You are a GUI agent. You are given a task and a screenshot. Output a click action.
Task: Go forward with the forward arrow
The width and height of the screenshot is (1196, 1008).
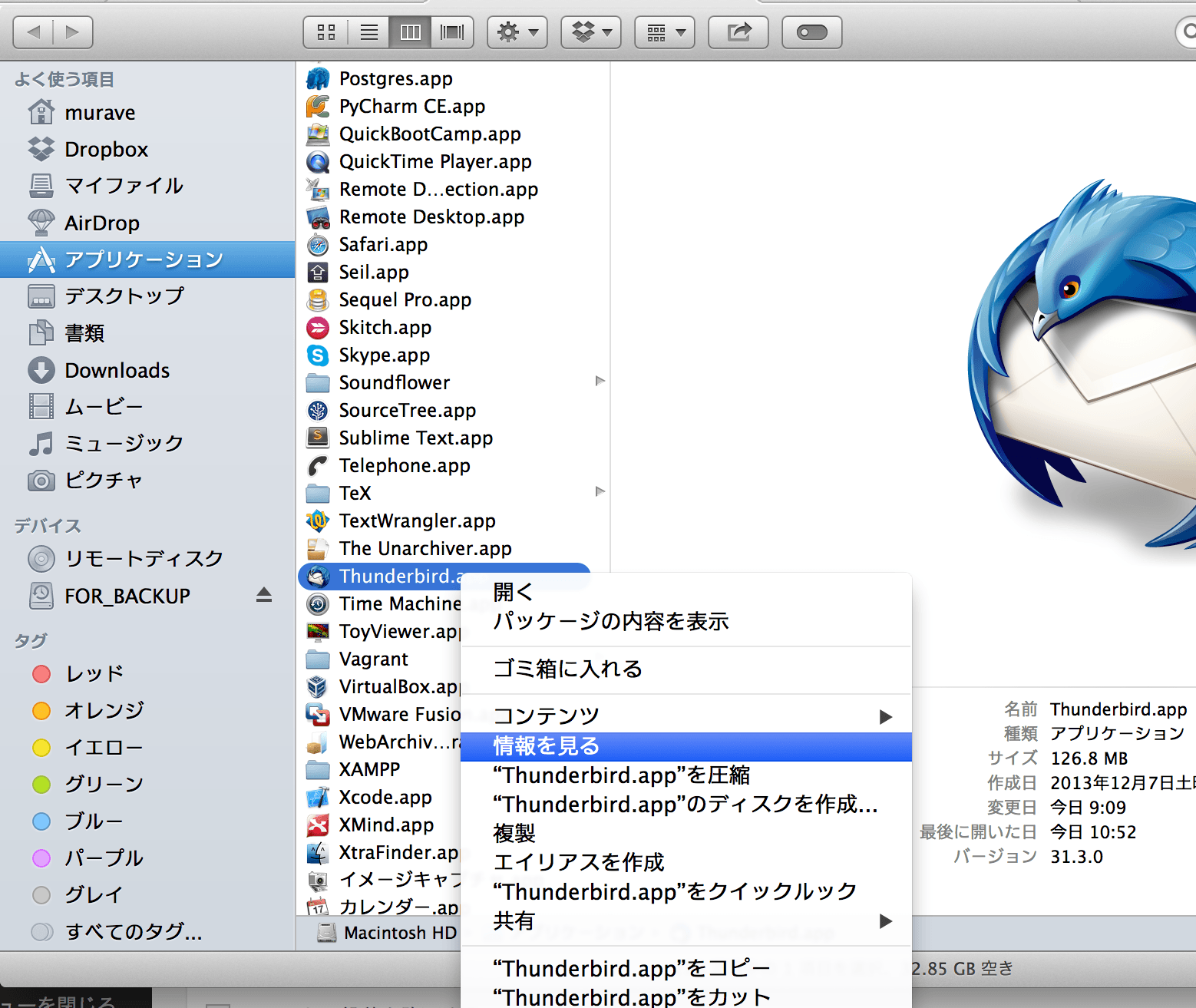coord(73,32)
